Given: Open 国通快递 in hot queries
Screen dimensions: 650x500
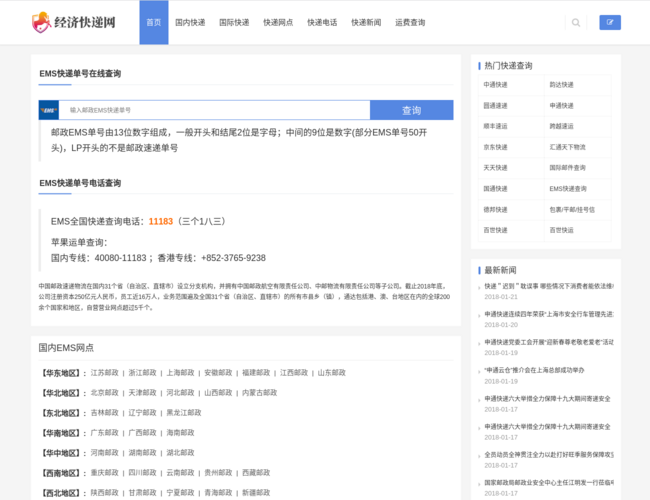Looking at the screenshot, I should click(495, 189).
